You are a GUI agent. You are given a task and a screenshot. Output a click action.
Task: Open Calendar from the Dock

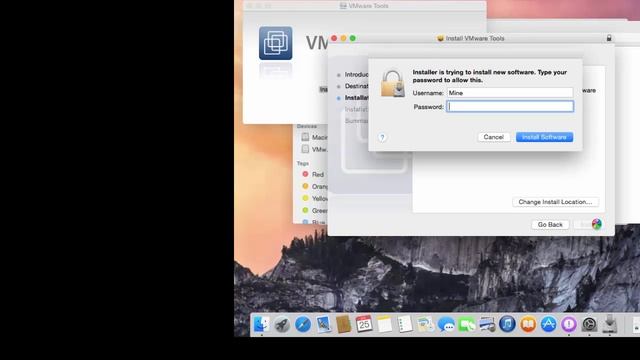[364, 324]
